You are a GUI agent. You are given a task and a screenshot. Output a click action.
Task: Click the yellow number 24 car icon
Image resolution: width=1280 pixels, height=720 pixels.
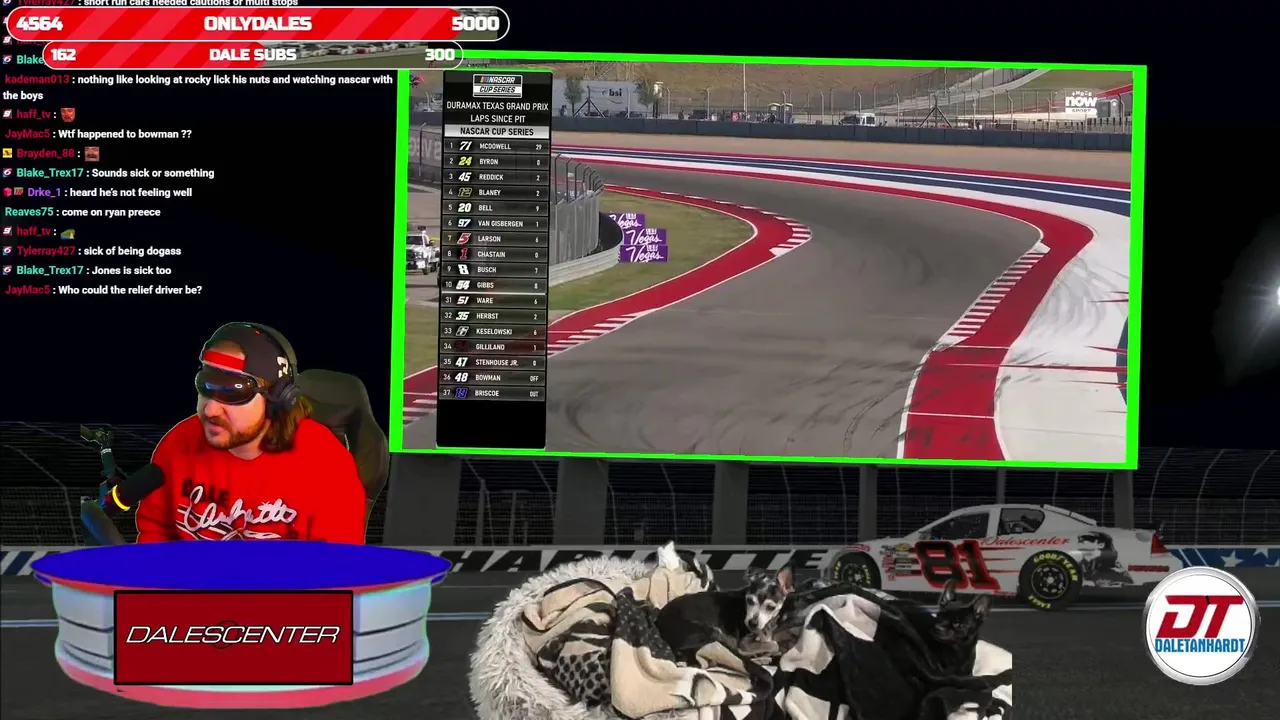click(464, 161)
